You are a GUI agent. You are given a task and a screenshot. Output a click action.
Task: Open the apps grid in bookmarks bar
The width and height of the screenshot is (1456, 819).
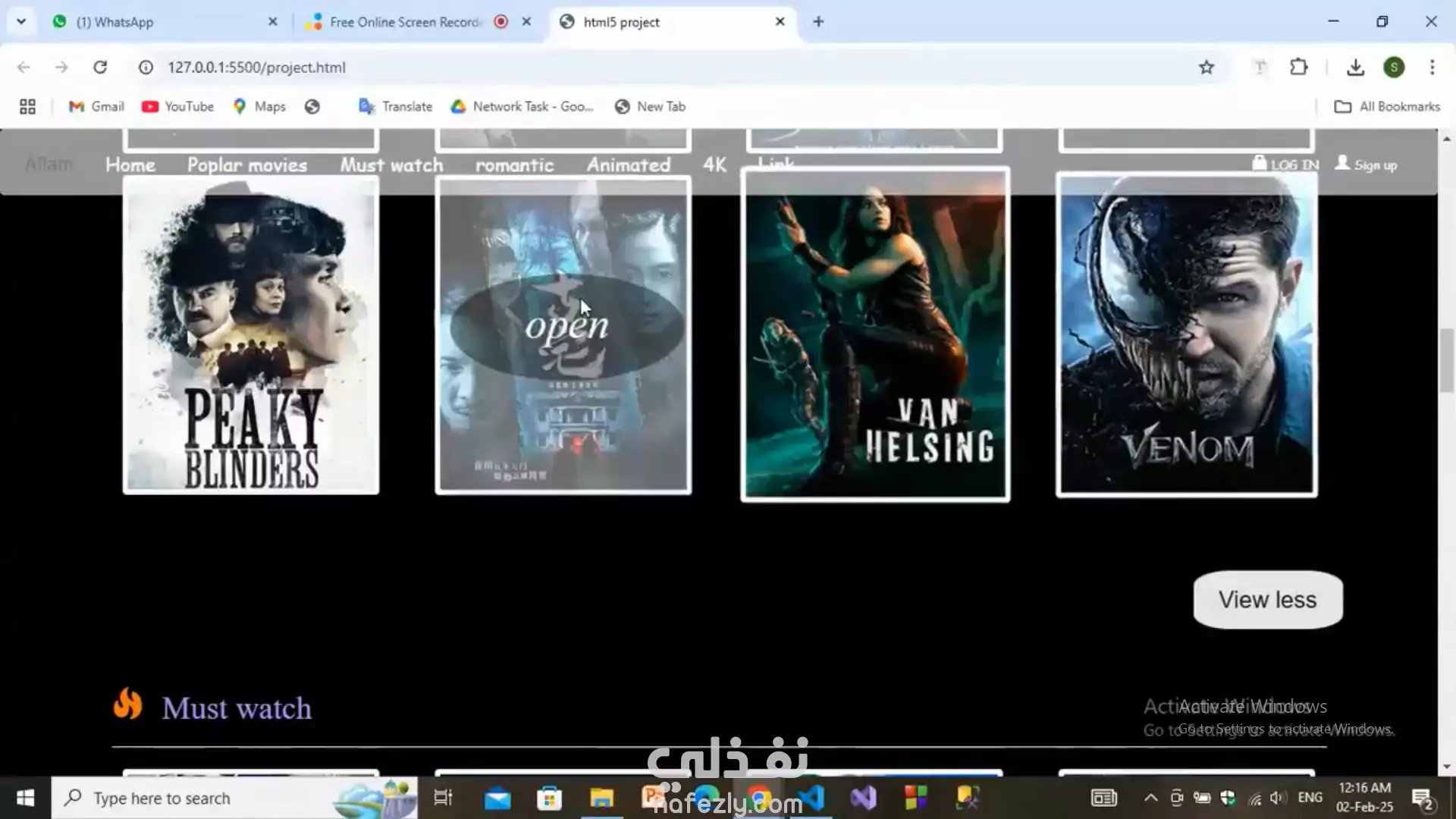click(27, 107)
